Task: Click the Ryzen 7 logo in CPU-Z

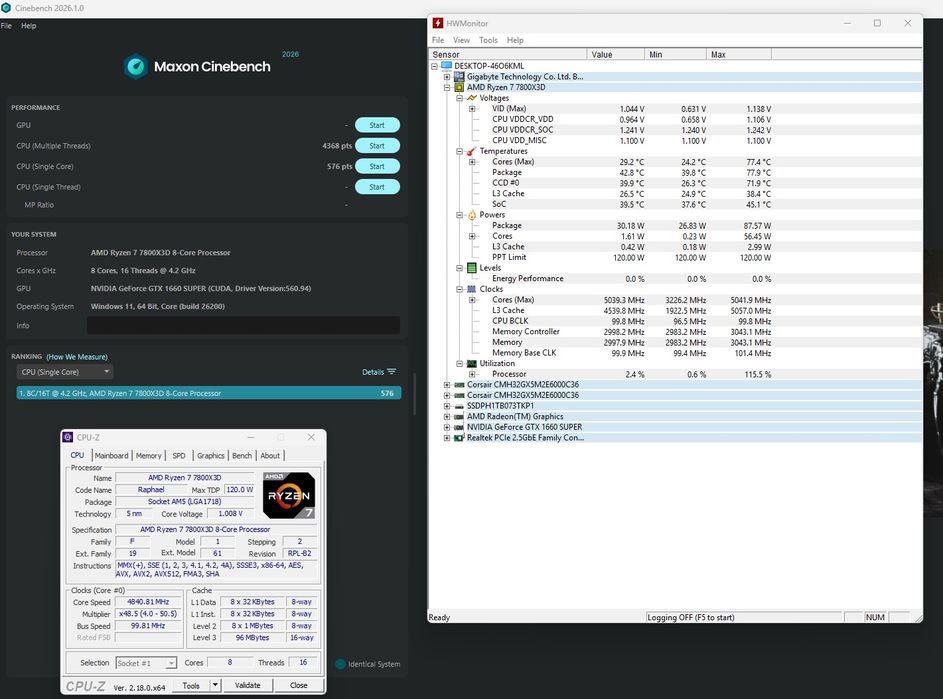Action: pyautogui.click(x=289, y=496)
